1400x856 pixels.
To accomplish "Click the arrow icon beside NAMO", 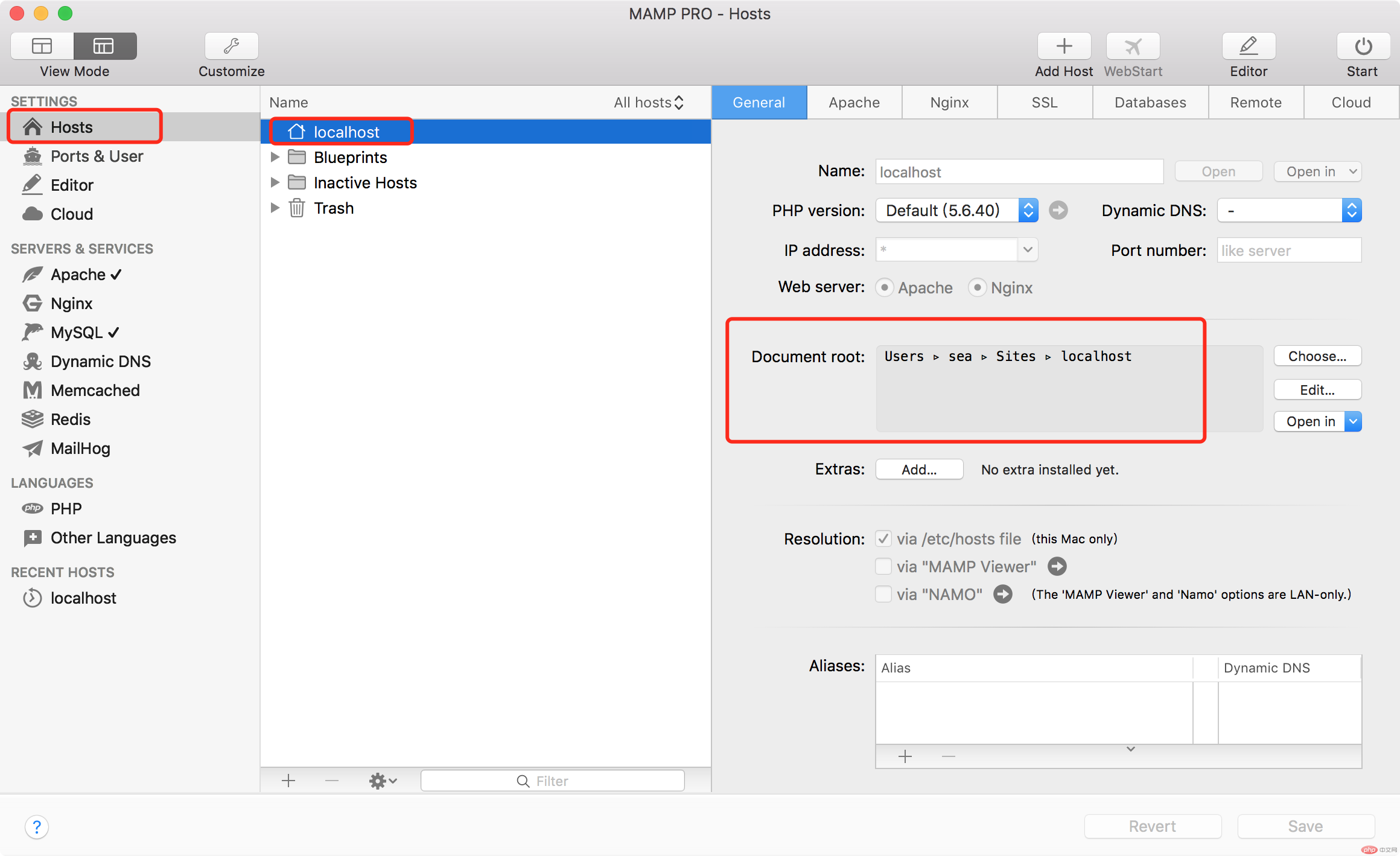I will coord(1003,594).
